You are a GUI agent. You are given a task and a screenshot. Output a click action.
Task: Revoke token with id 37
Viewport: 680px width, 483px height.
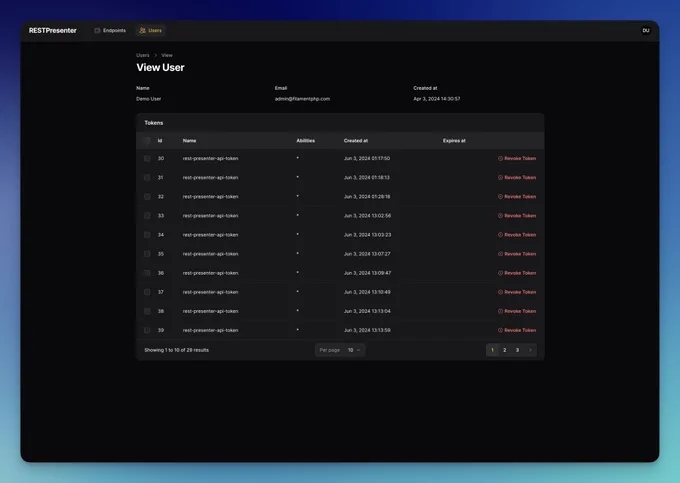pos(517,292)
